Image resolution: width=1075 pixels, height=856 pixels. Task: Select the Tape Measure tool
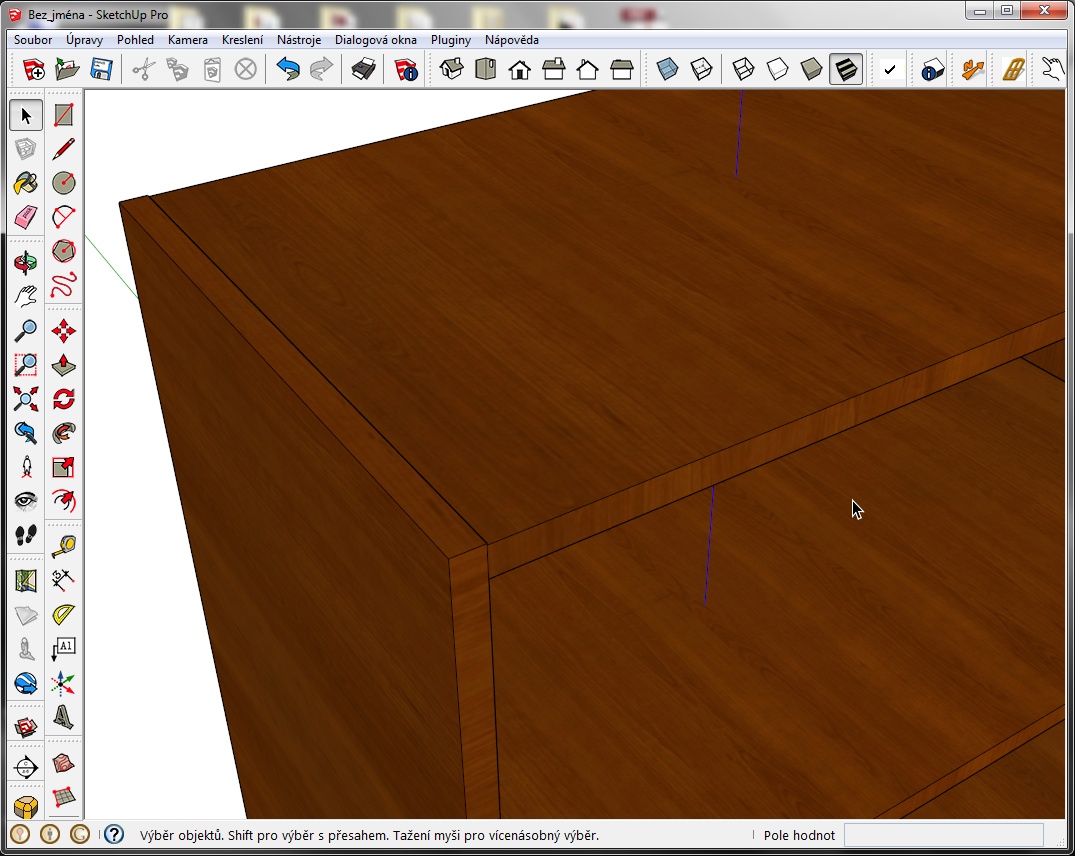point(64,545)
